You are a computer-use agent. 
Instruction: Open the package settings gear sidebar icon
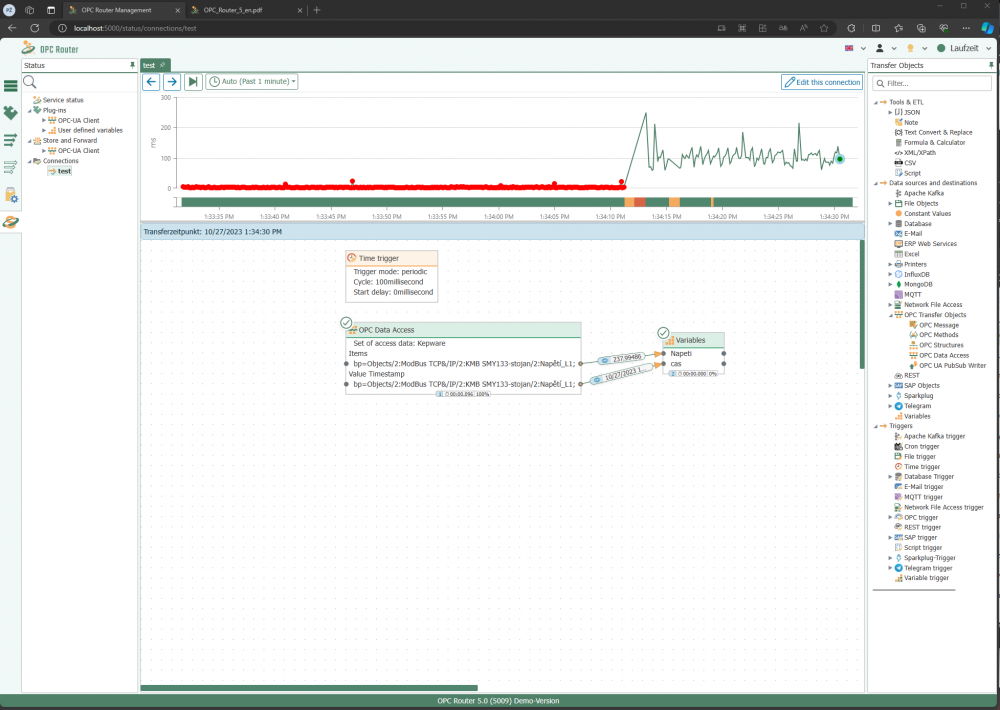11,195
